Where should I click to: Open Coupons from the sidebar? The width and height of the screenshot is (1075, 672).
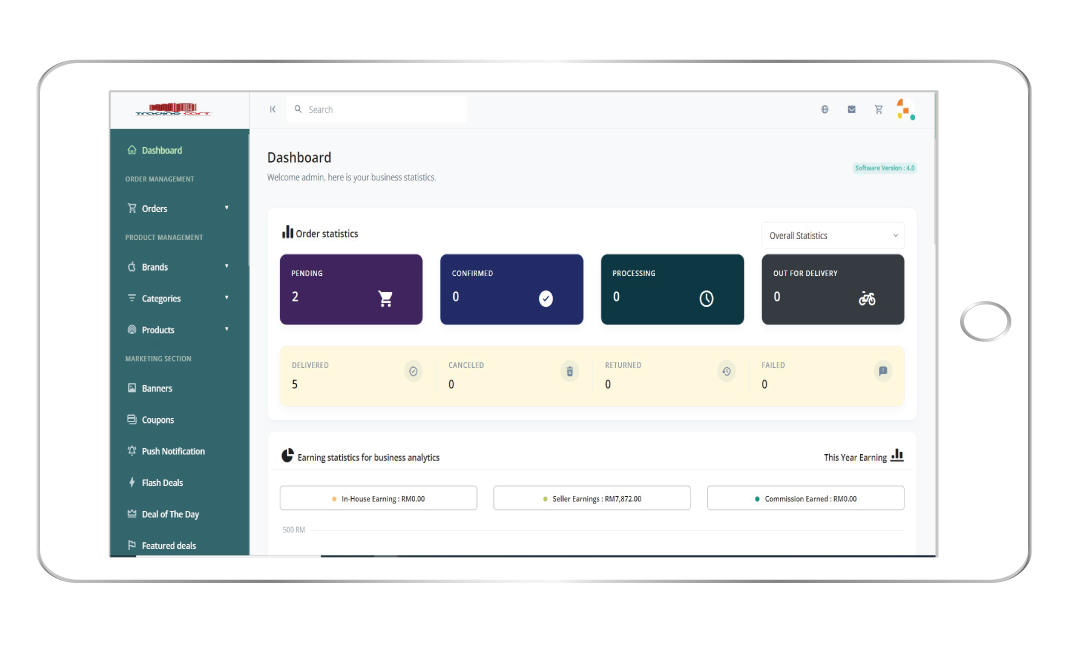pos(157,420)
